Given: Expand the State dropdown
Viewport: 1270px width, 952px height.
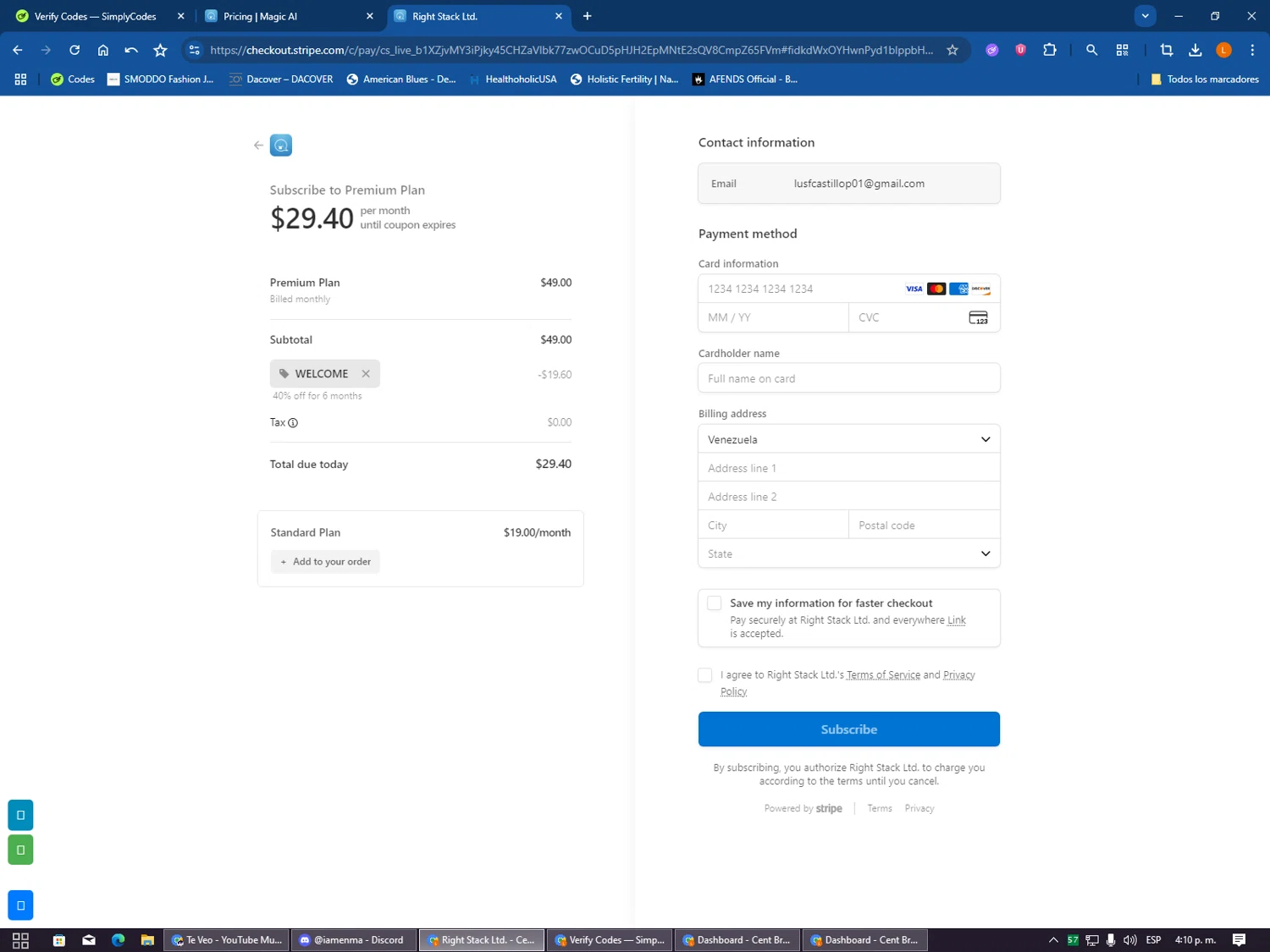Looking at the screenshot, I should click(849, 553).
